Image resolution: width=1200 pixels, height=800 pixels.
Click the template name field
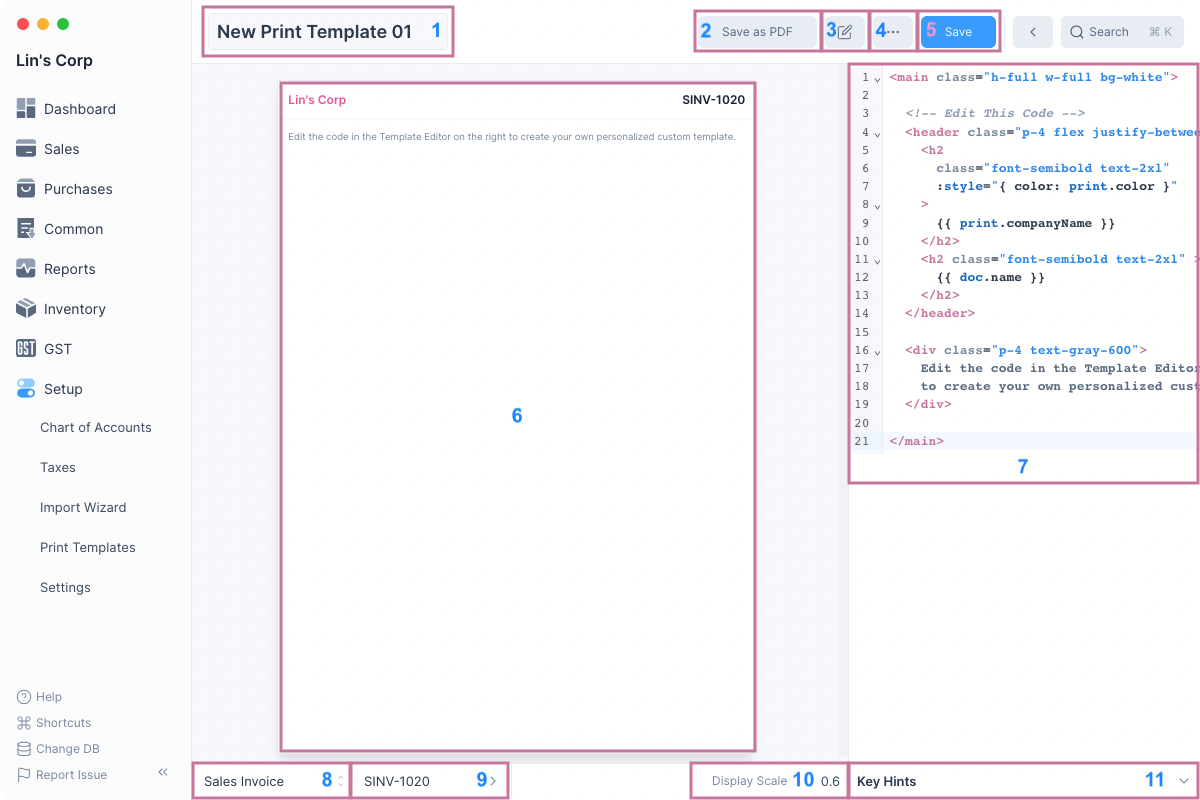coord(314,32)
